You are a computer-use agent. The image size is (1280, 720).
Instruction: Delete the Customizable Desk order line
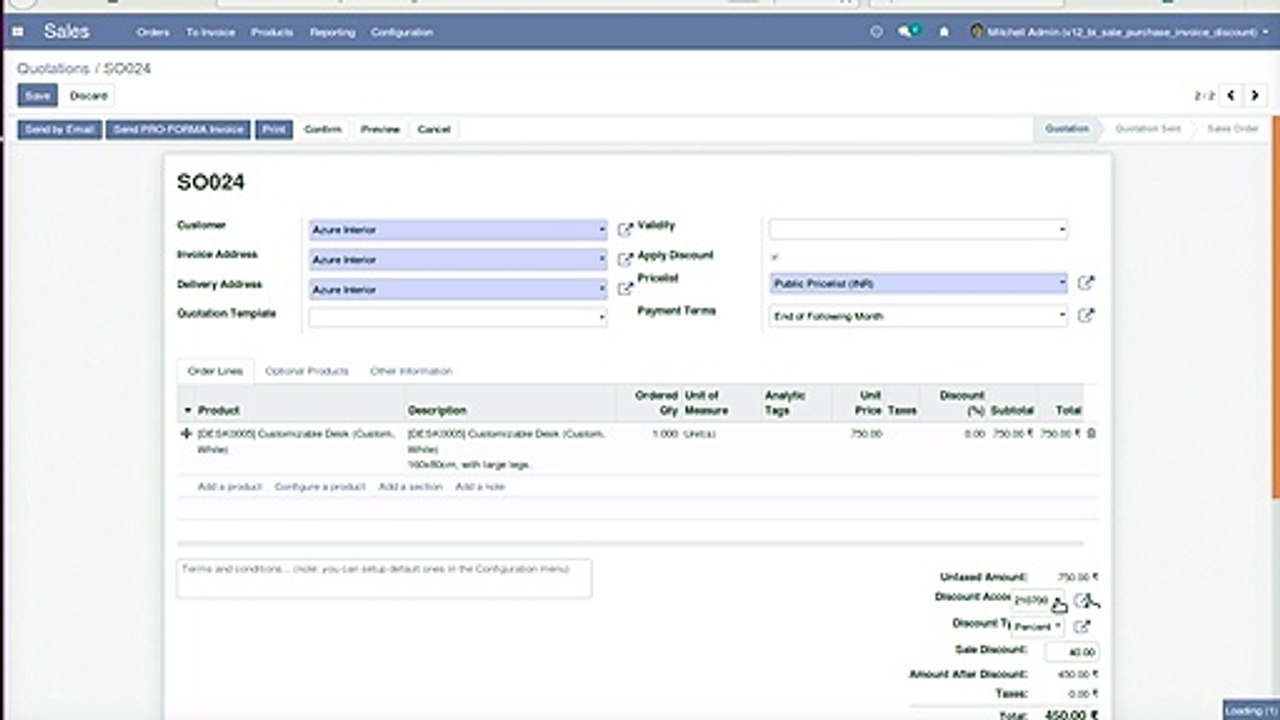point(1091,434)
